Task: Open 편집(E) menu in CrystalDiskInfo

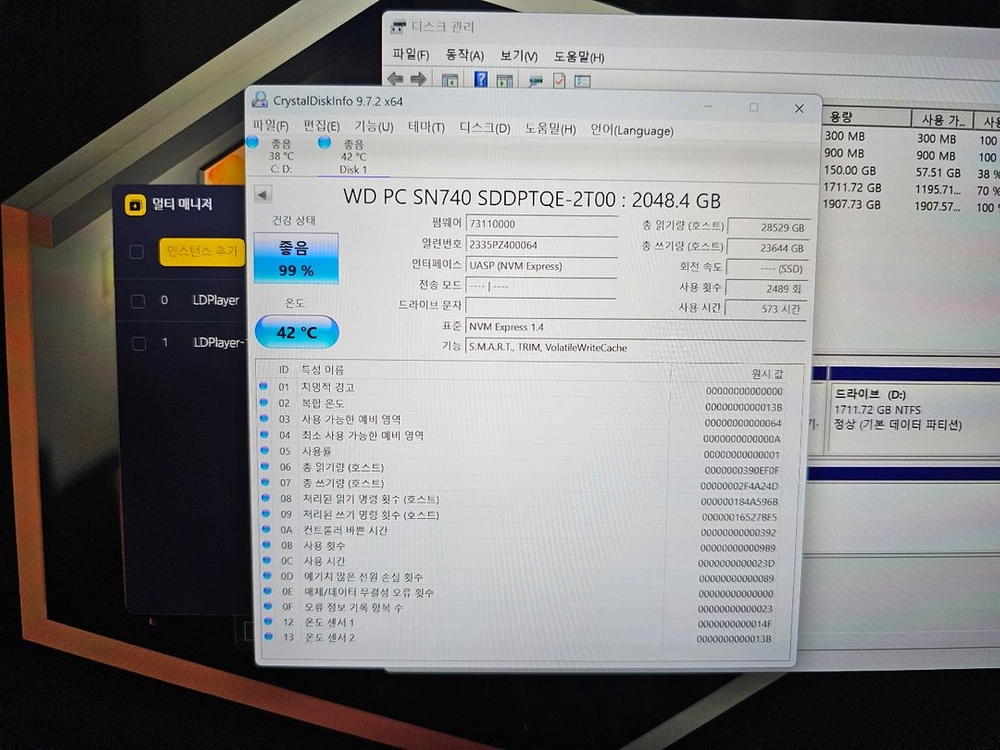Action: pos(321,126)
